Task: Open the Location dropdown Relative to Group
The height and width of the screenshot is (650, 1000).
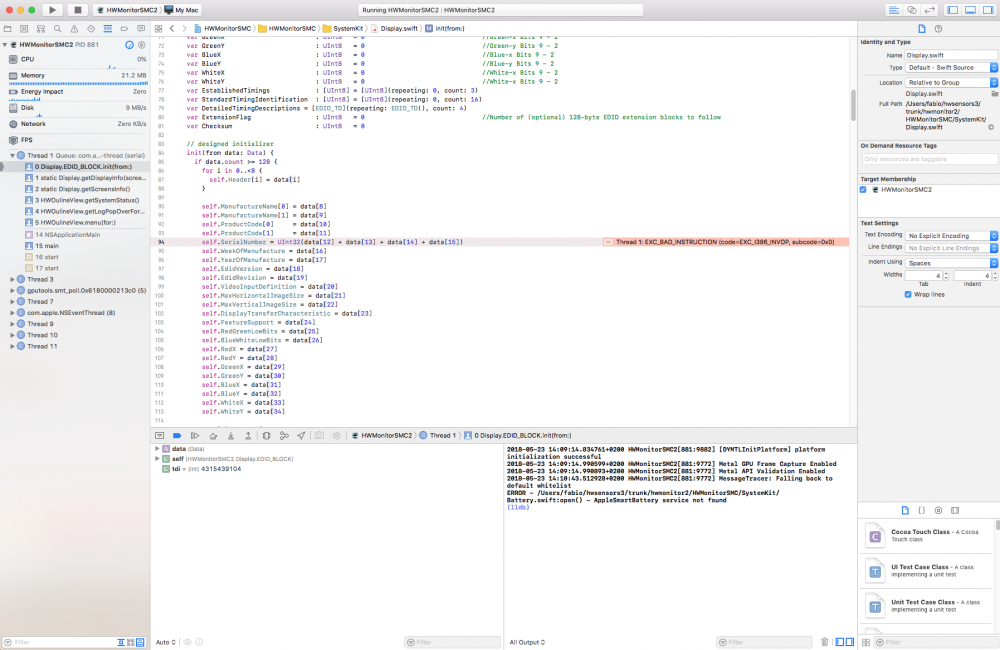Action: [951, 83]
